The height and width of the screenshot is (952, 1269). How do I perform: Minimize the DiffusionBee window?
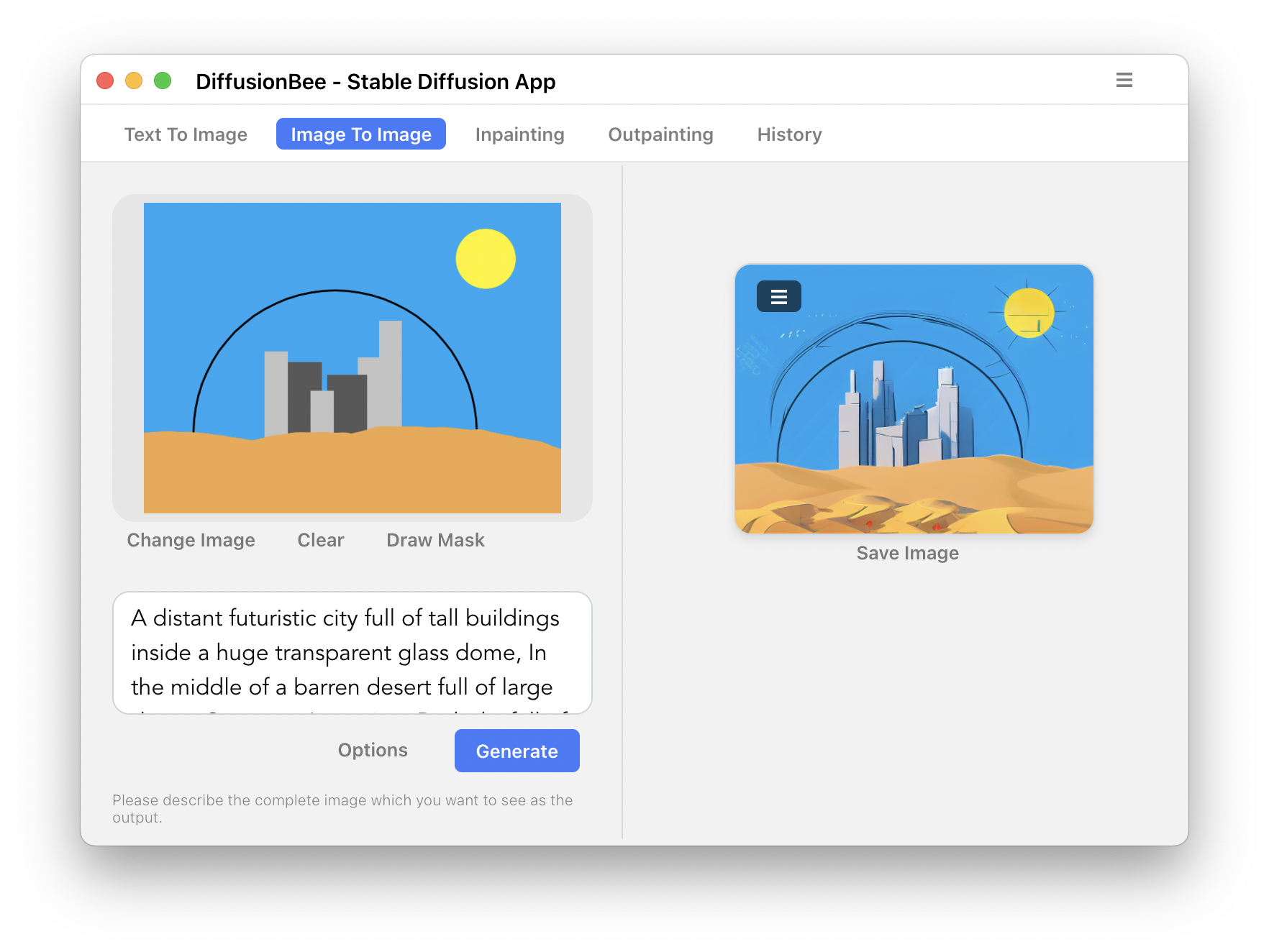pos(134,81)
